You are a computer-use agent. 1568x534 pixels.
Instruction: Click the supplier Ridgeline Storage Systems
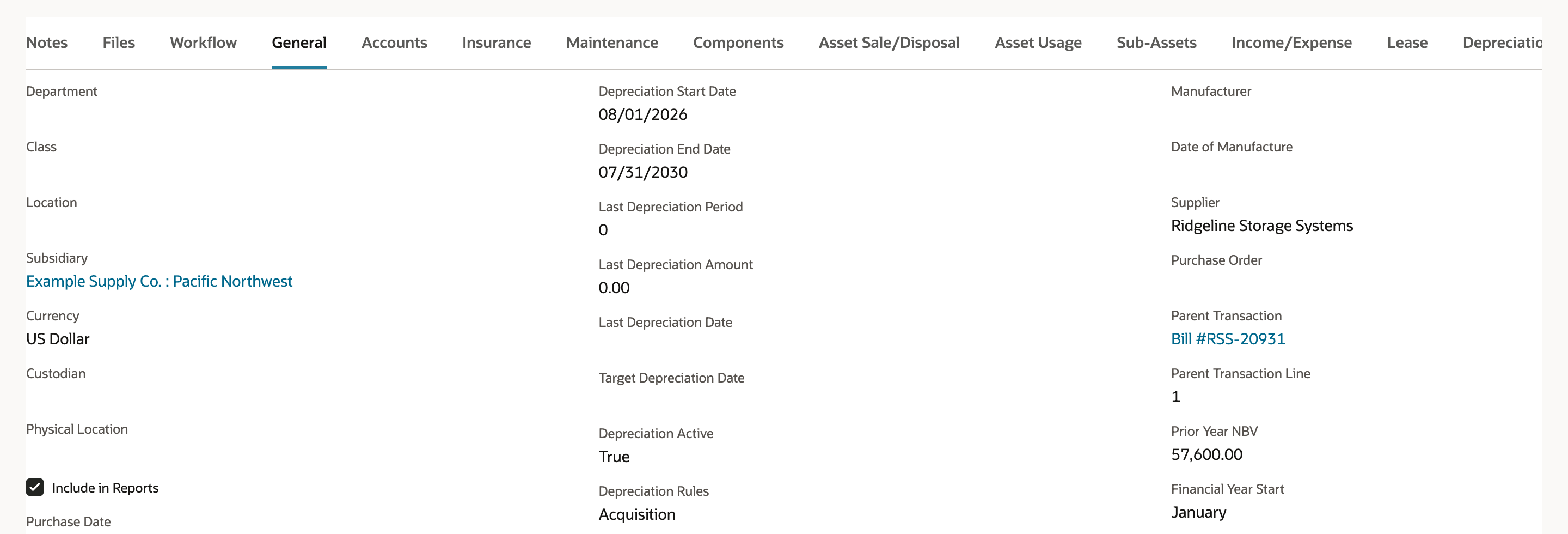pos(1262,226)
